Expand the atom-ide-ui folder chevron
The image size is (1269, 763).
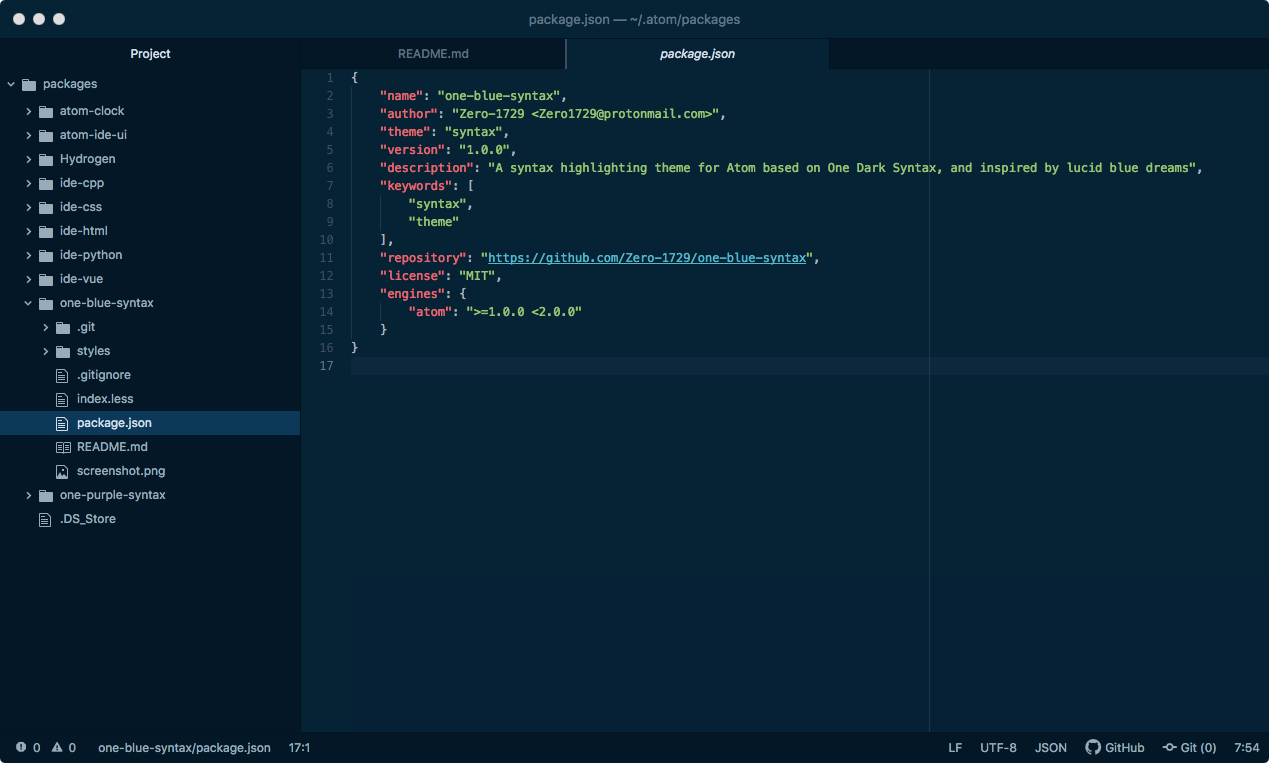point(29,135)
